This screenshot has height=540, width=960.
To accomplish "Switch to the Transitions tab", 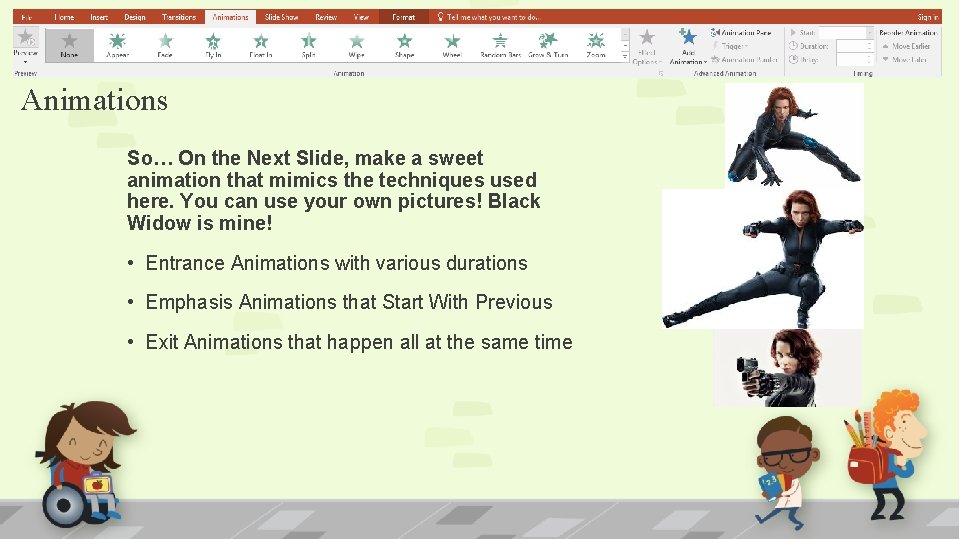I will point(179,17).
